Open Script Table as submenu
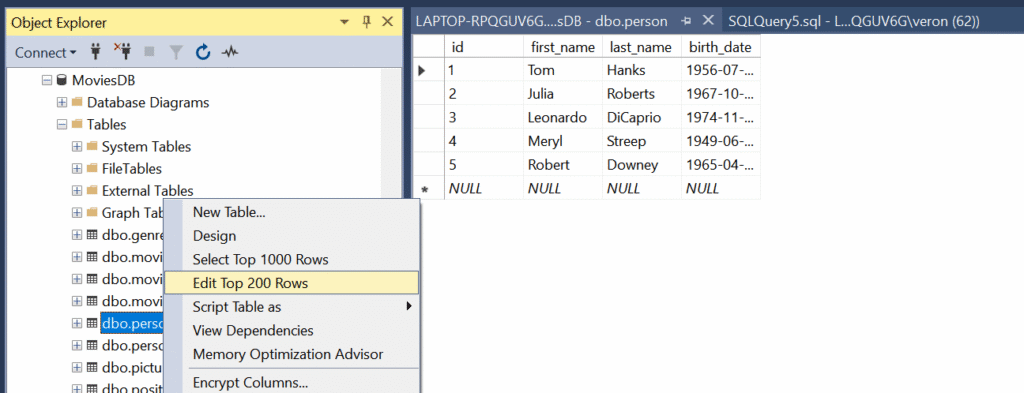The width and height of the screenshot is (1024, 393). tap(291, 306)
